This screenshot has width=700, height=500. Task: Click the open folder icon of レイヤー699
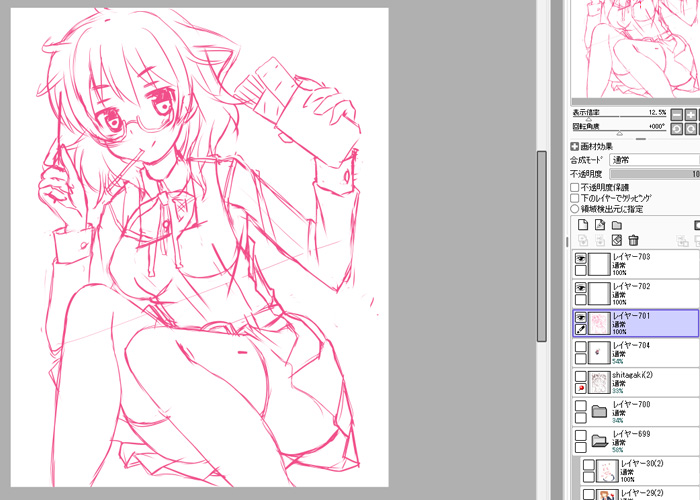click(599, 441)
